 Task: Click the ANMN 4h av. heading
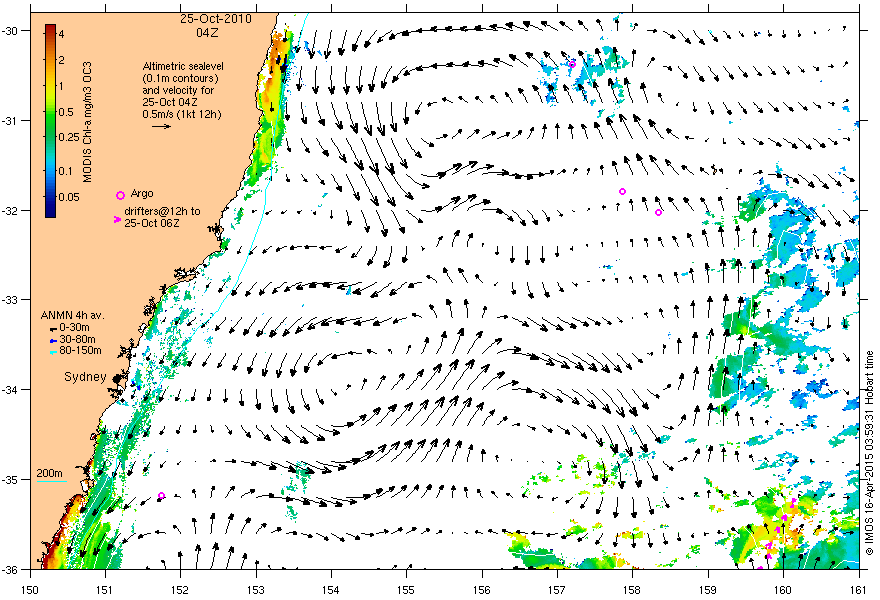click(x=72, y=315)
